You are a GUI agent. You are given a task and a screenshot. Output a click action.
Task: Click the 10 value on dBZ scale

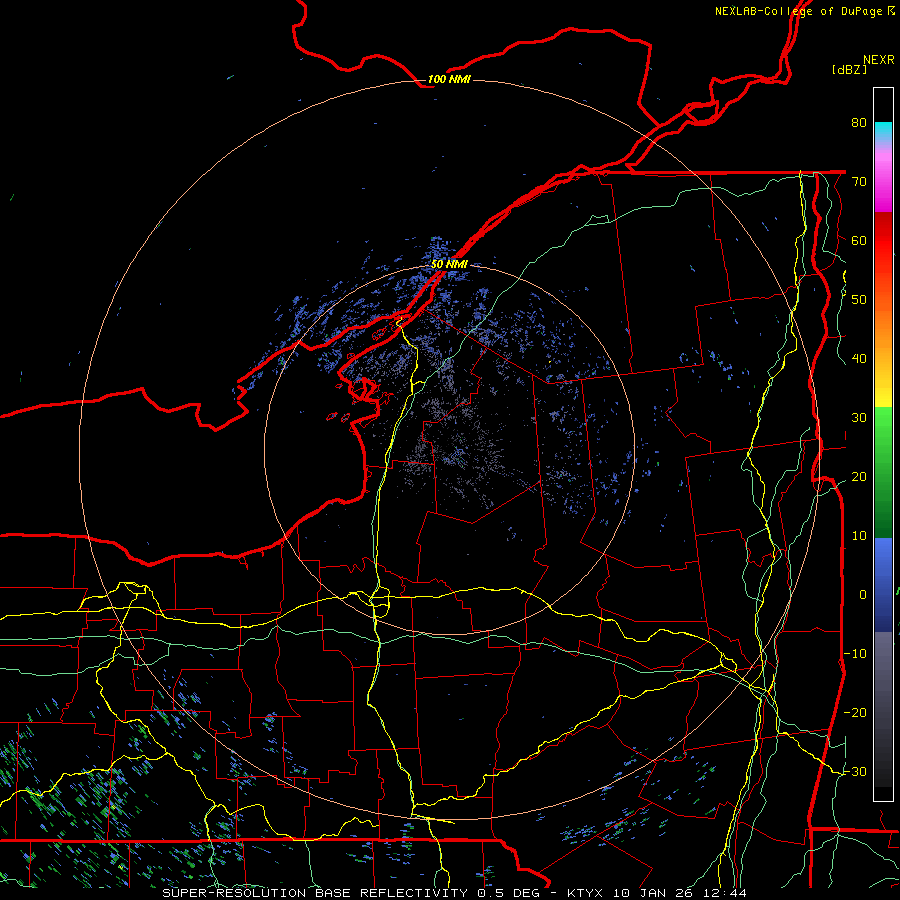(859, 536)
